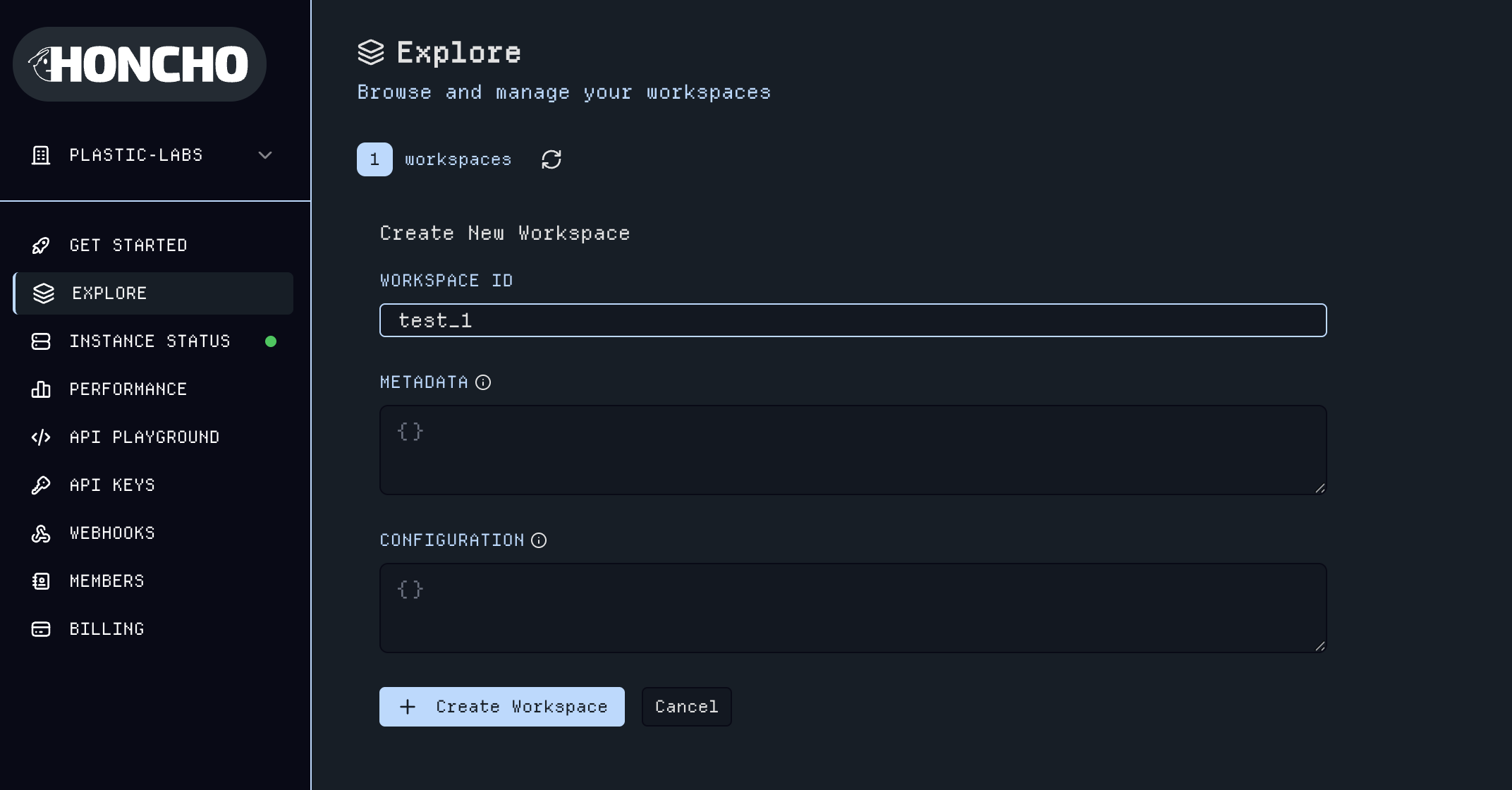This screenshot has height=790, width=1512.
Task: Select the Explore menu item
Action: 154,293
